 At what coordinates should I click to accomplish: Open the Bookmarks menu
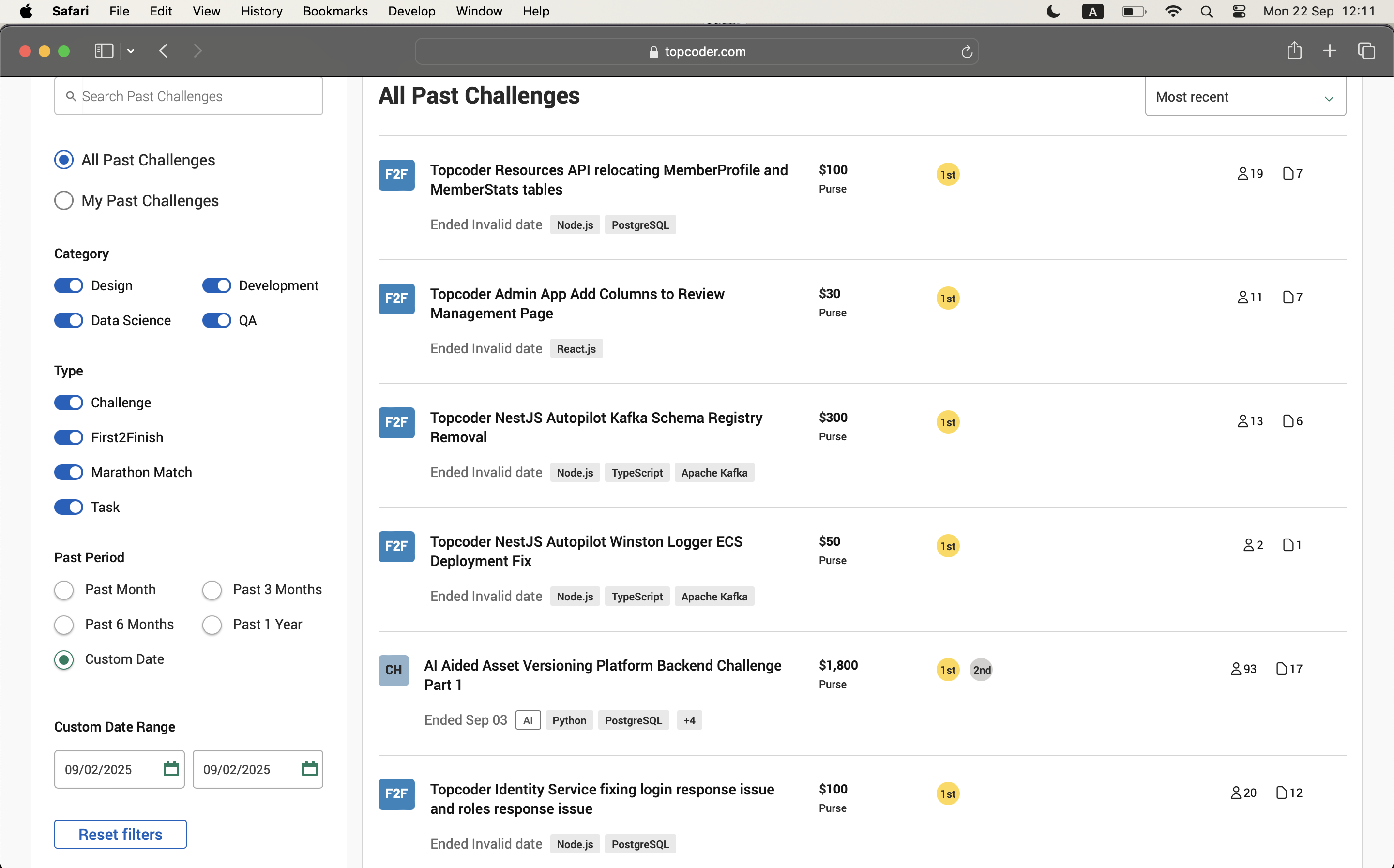pyautogui.click(x=335, y=12)
